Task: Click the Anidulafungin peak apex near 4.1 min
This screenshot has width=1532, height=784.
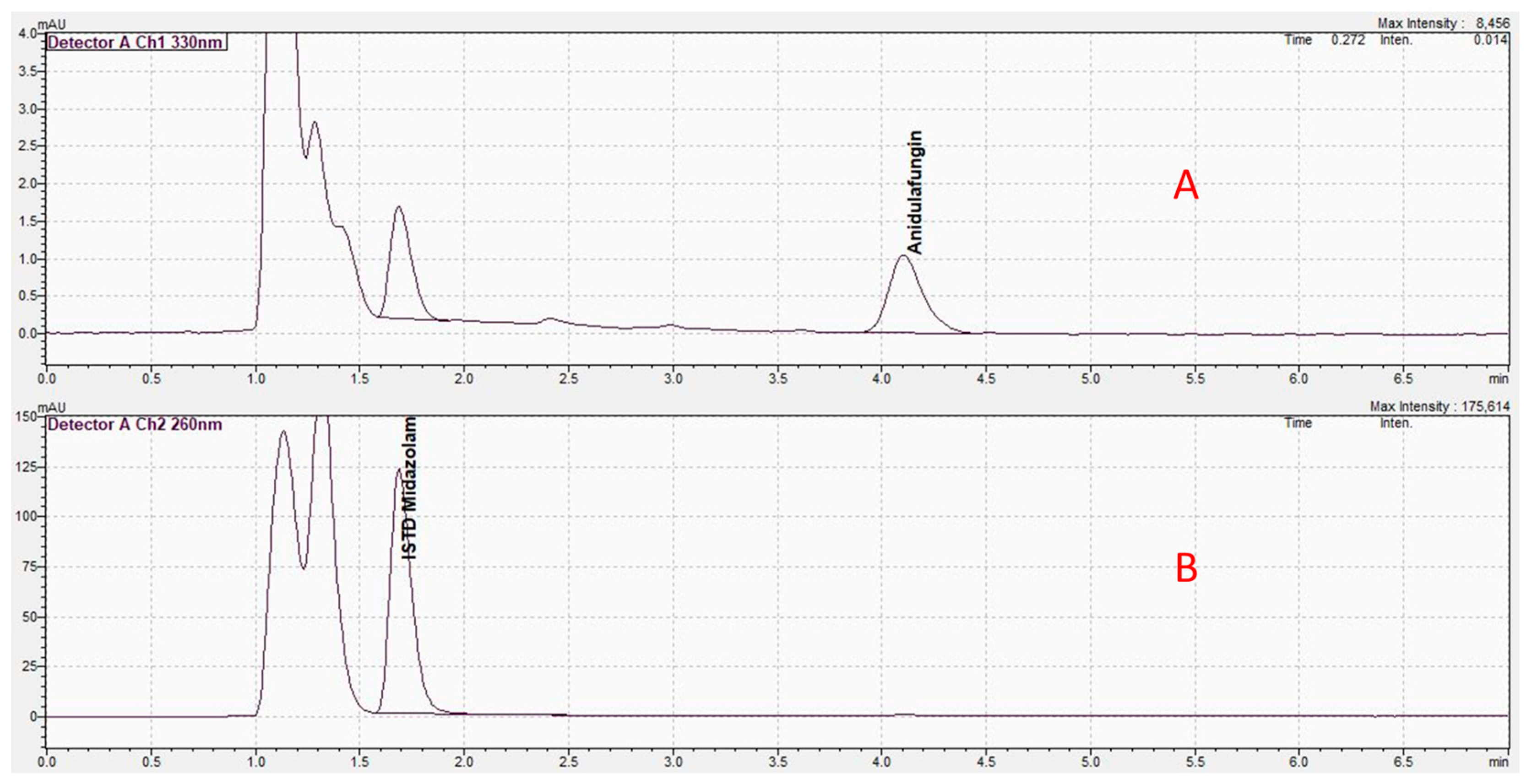Action: (903, 256)
